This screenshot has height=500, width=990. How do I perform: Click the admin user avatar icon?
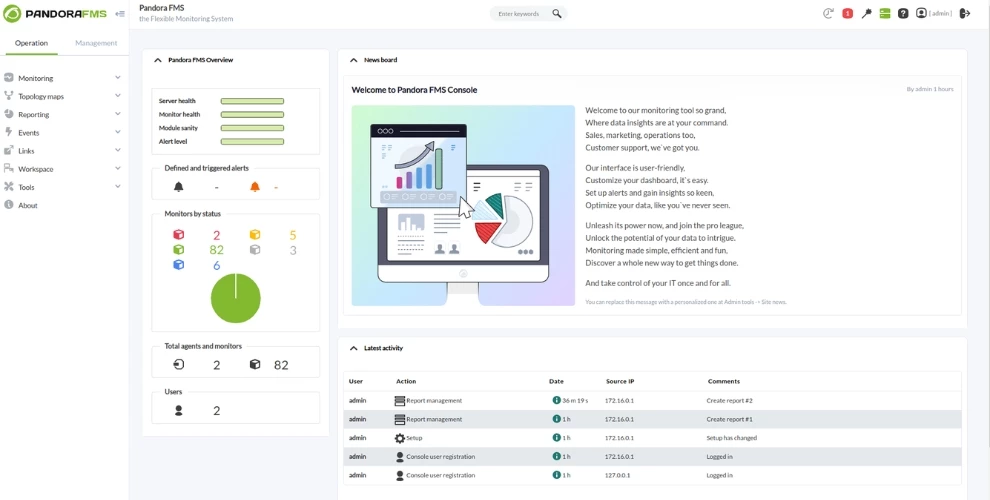pos(921,13)
